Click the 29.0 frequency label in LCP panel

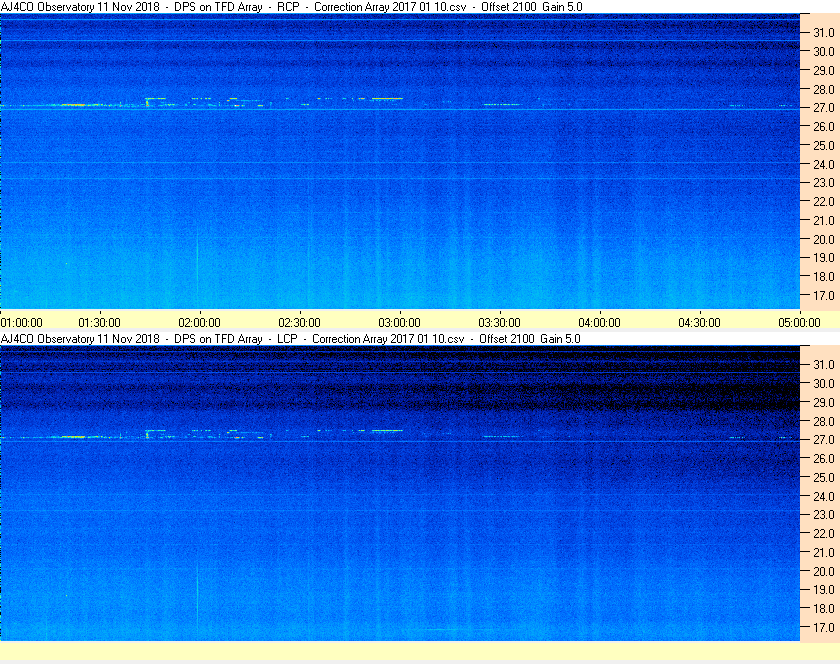tap(824, 402)
